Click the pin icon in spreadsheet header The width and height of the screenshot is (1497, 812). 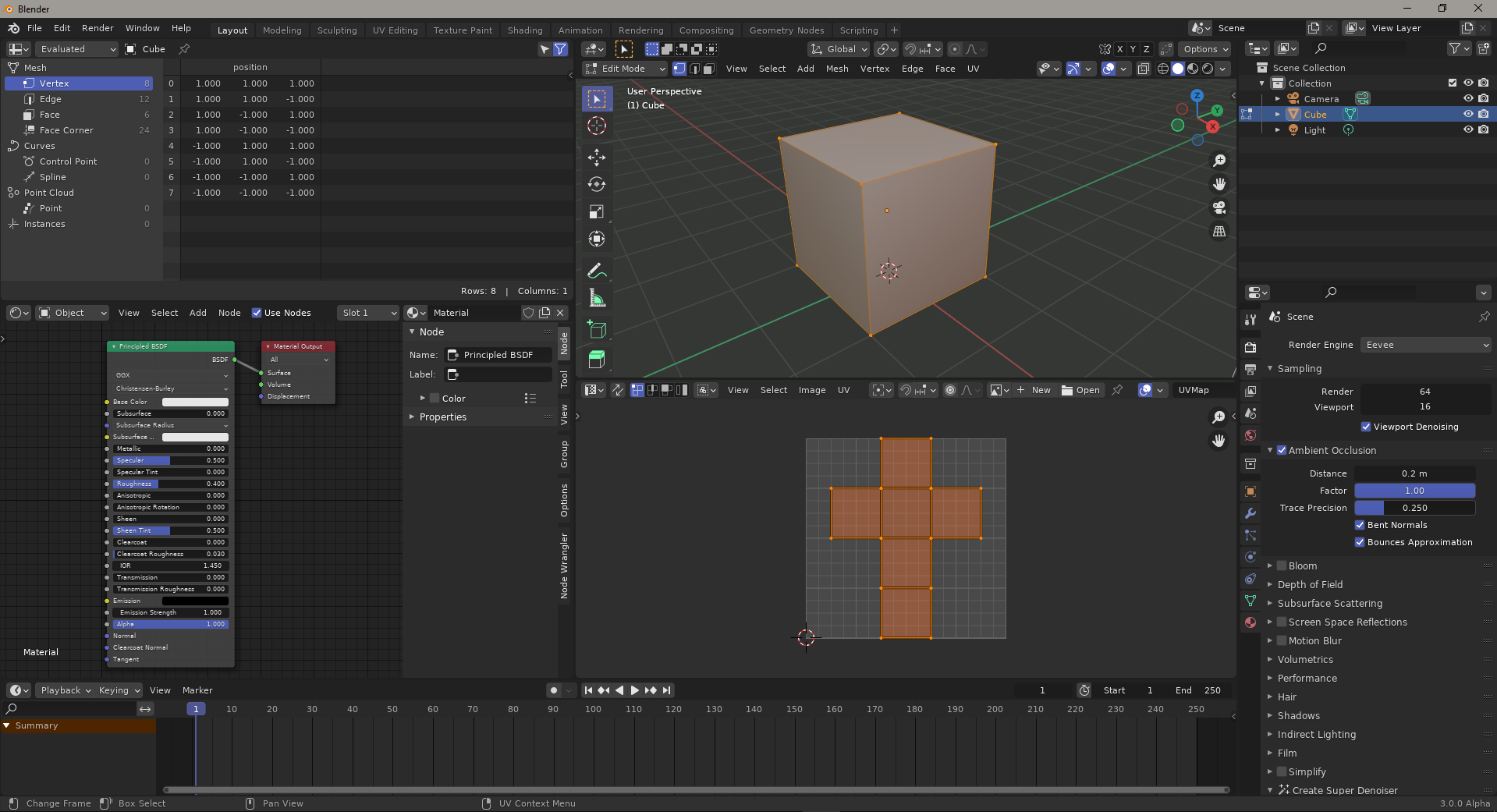point(185,49)
